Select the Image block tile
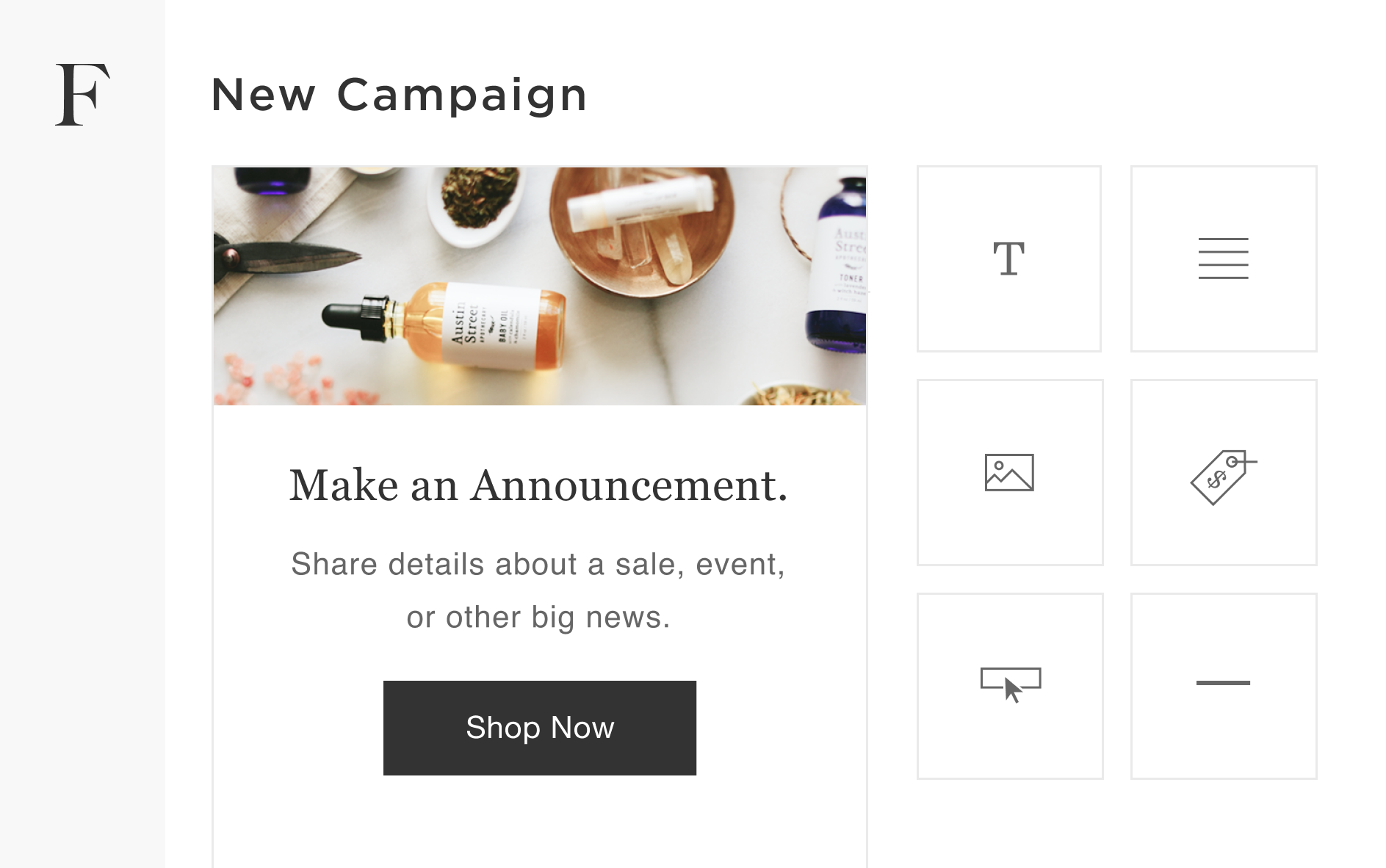 1009,472
